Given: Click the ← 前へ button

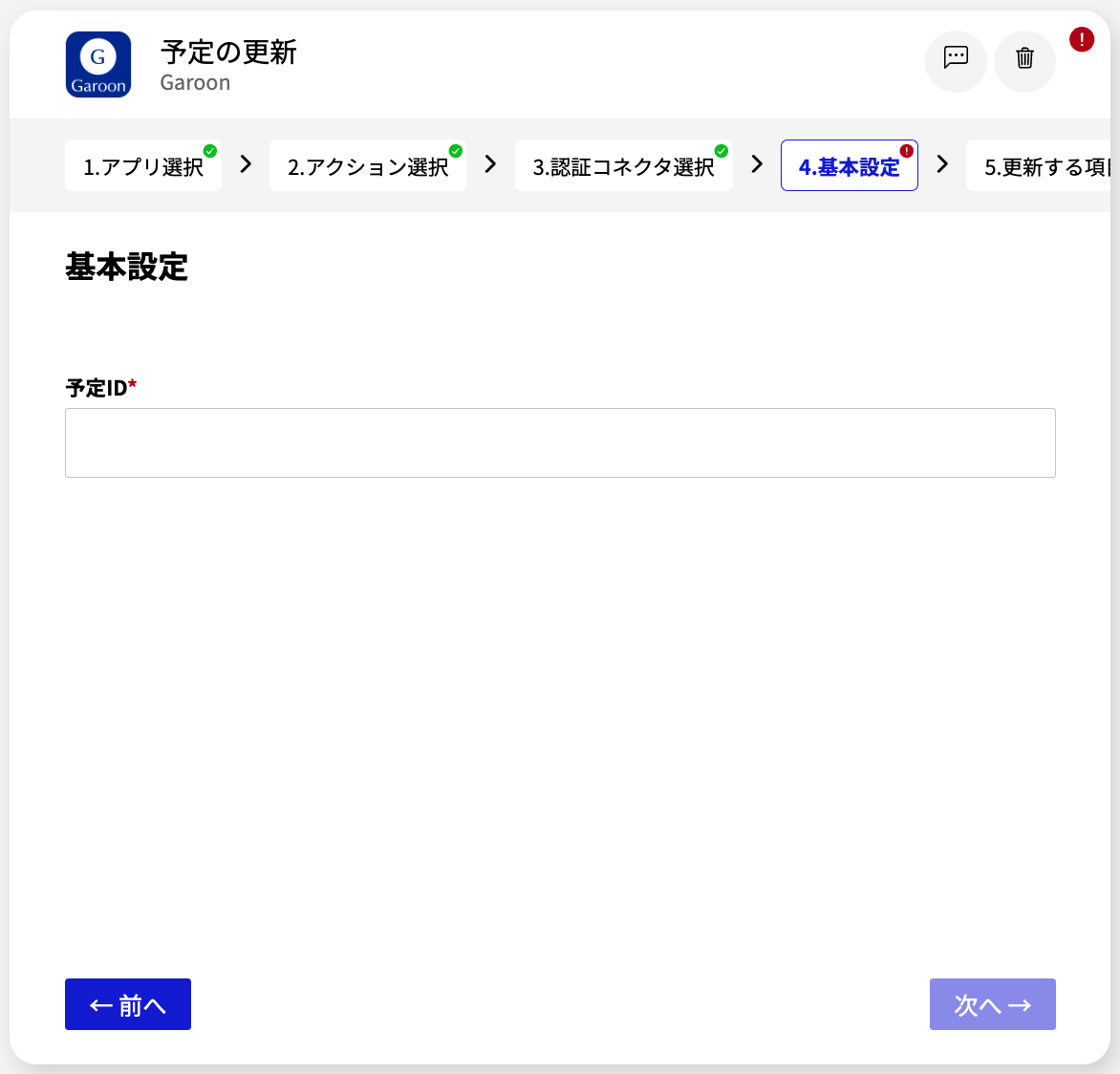Looking at the screenshot, I should pyautogui.click(x=128, y=1004).
